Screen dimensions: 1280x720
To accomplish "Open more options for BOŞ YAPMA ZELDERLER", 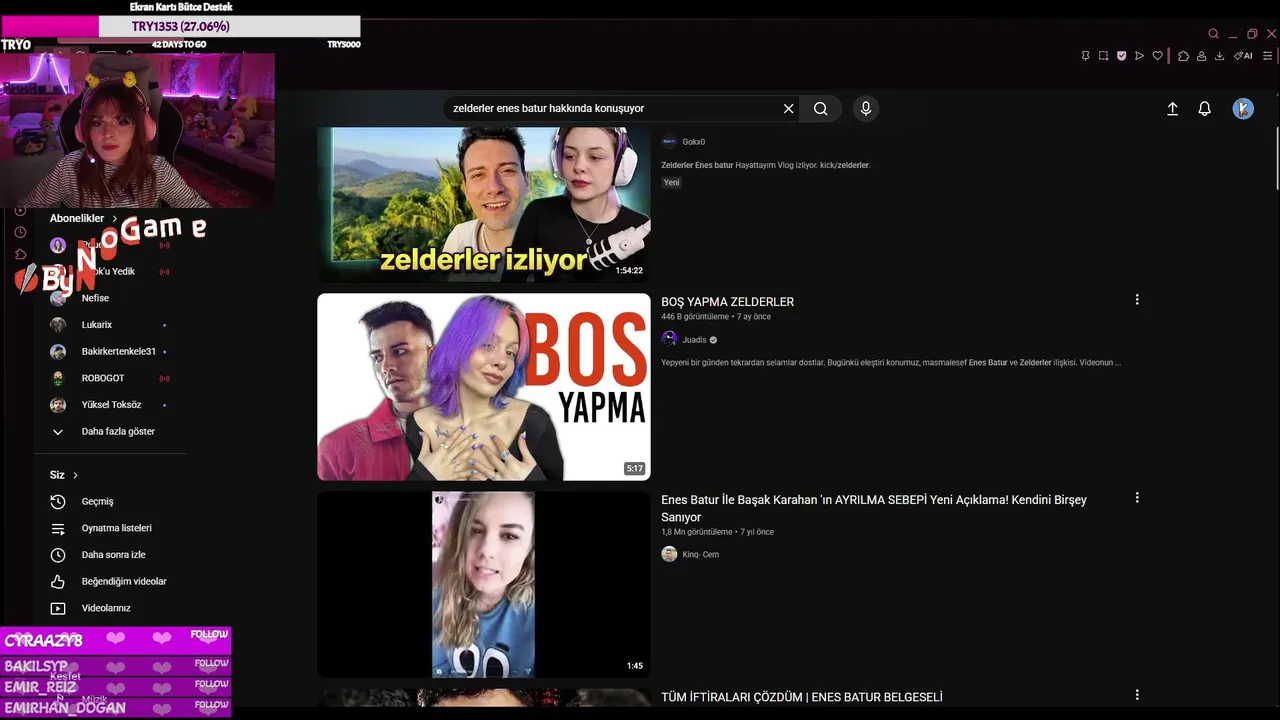I will point(1137,300).
